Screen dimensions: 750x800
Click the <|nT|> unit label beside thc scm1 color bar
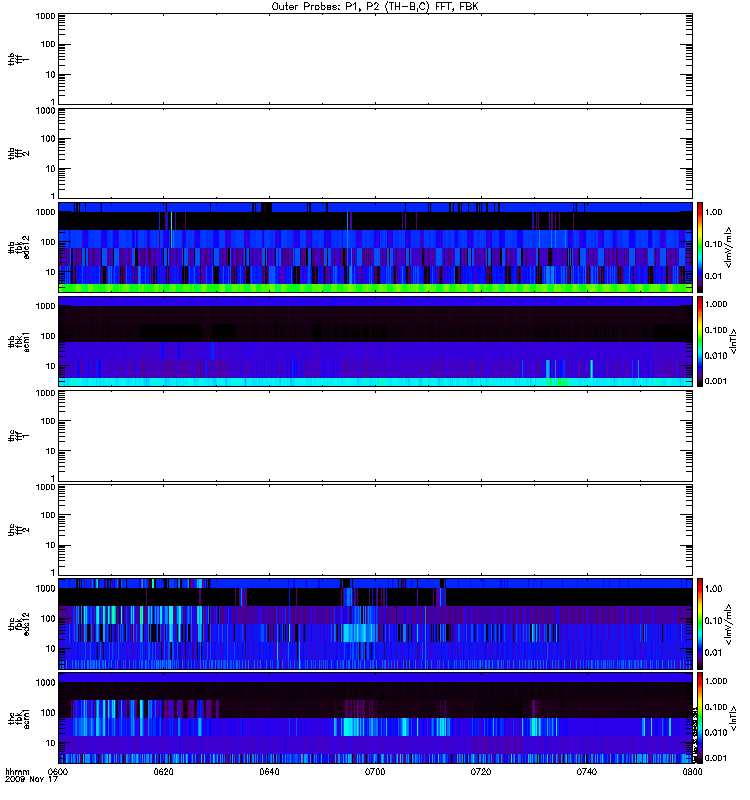coord(734,718)
